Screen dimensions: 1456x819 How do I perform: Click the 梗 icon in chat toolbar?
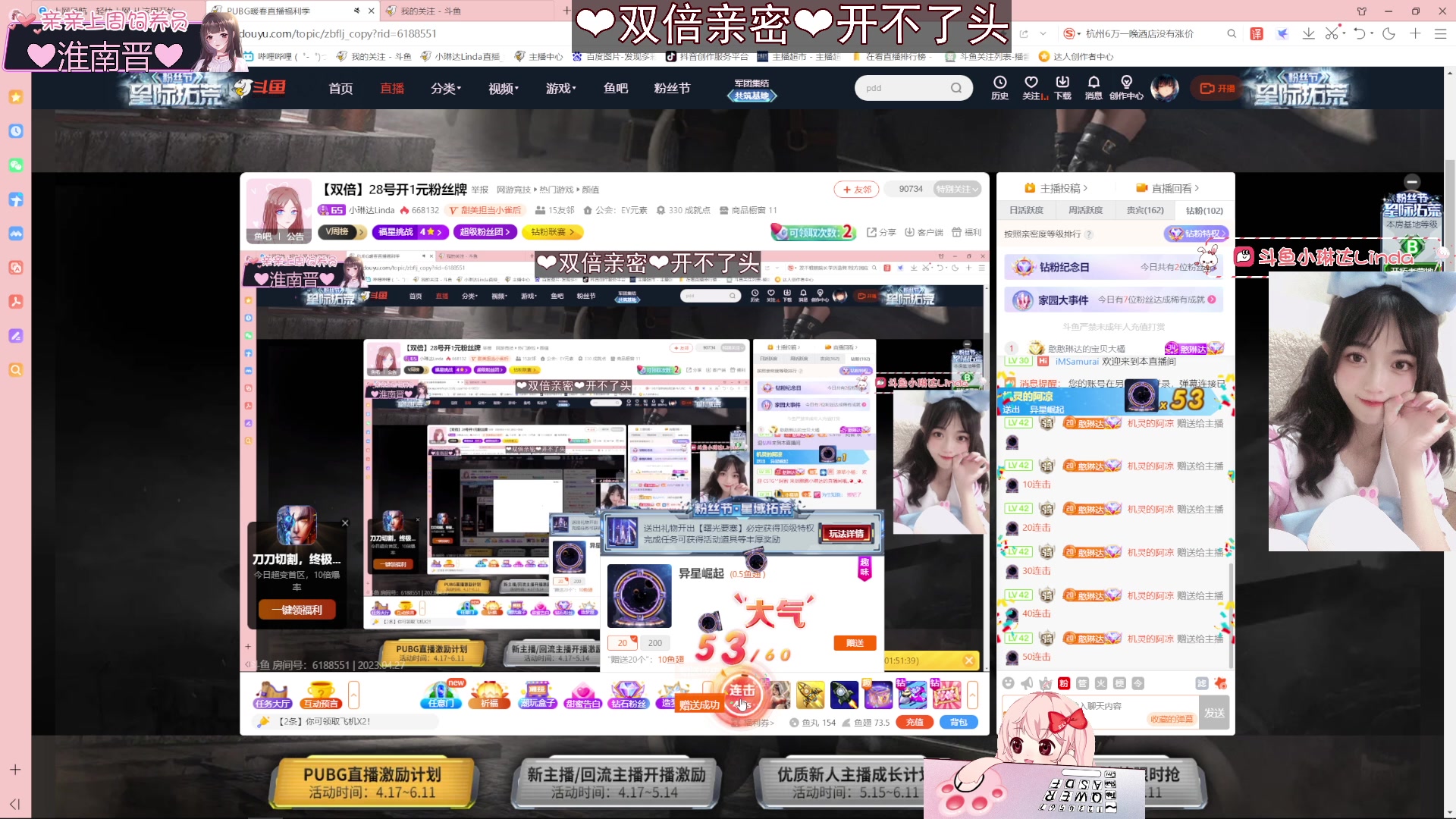click(1119, 683)
